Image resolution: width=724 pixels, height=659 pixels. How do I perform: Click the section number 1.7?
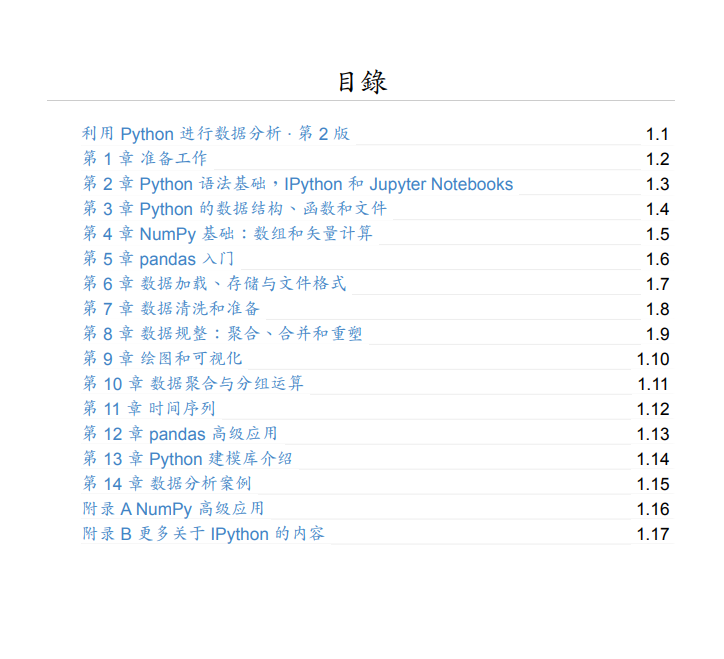(657, 284)
